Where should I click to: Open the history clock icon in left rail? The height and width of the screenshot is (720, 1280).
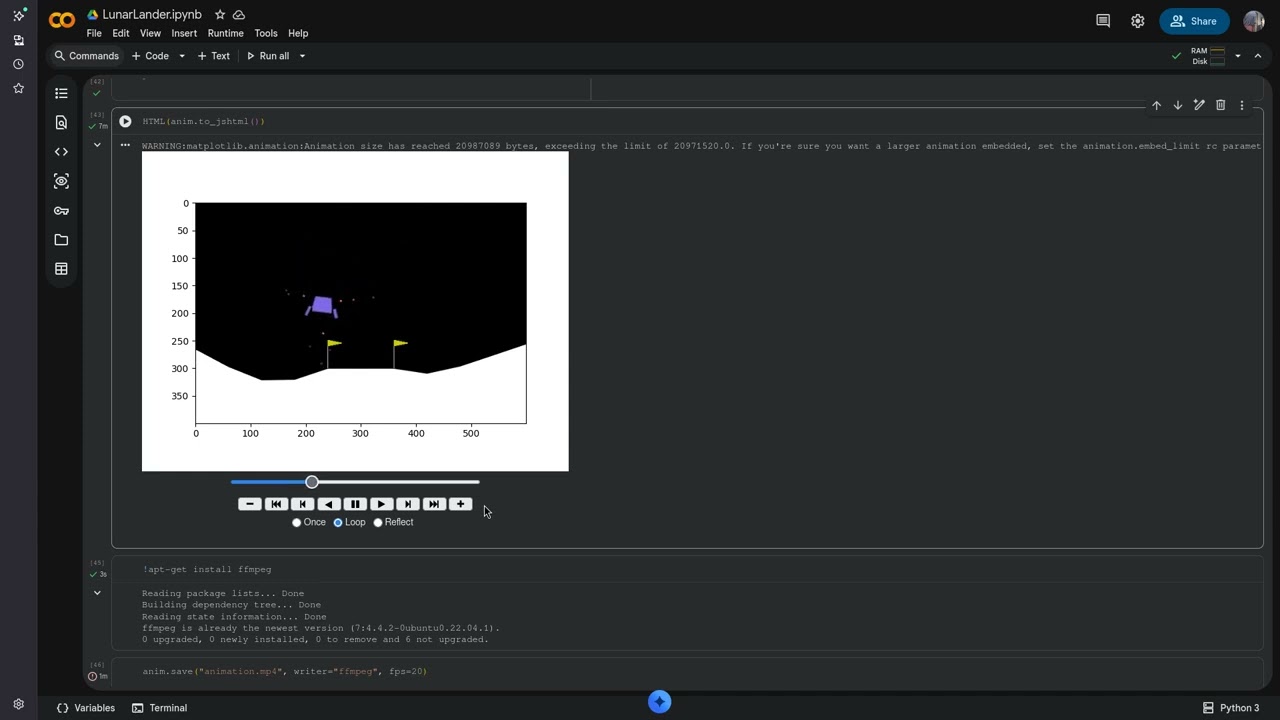18,64
